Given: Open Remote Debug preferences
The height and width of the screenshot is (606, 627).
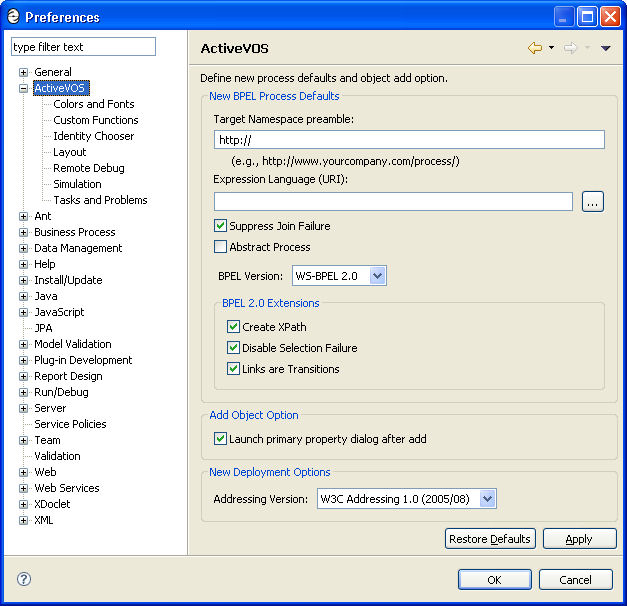Looking at the screenshot, I should [89, 168].
